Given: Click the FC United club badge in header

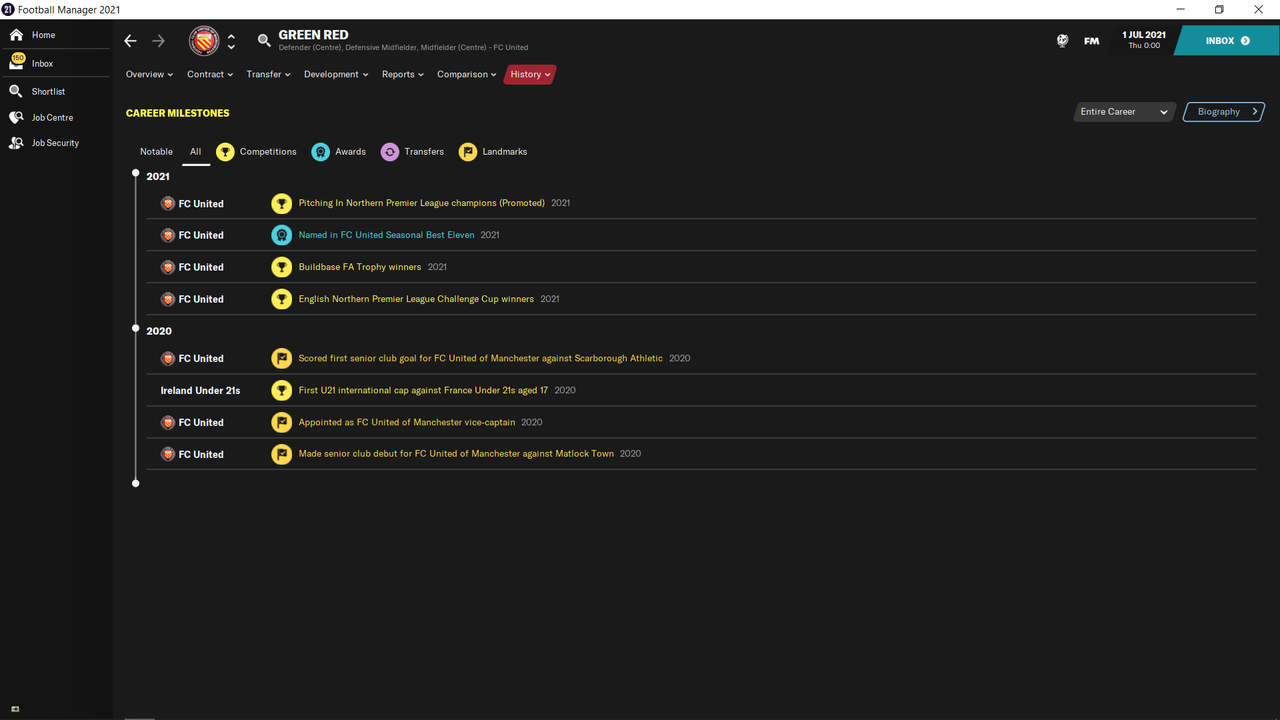Looking at the screenshot, I should click(204, 41).
